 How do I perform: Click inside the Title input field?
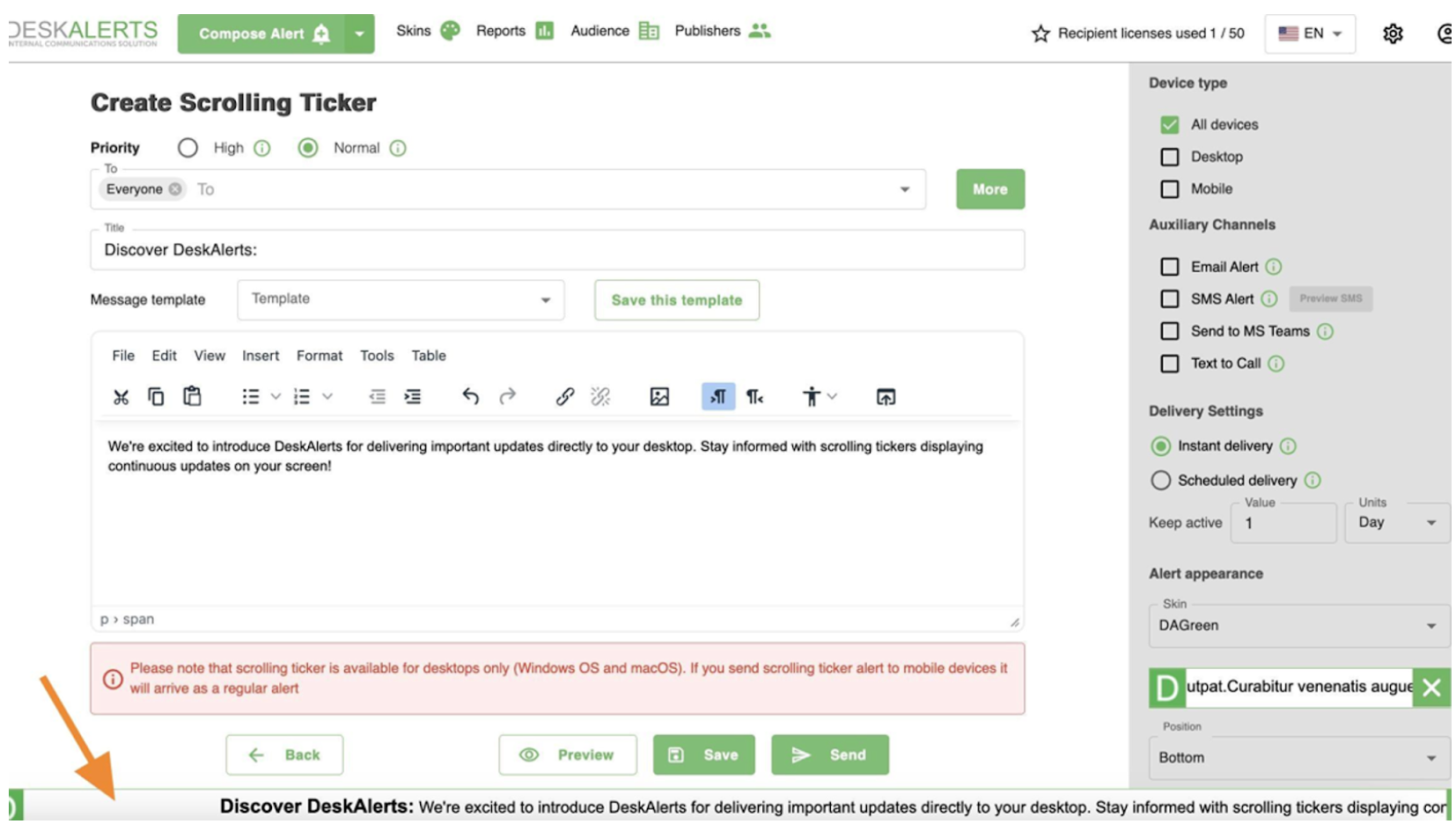[x=556, y=250]
